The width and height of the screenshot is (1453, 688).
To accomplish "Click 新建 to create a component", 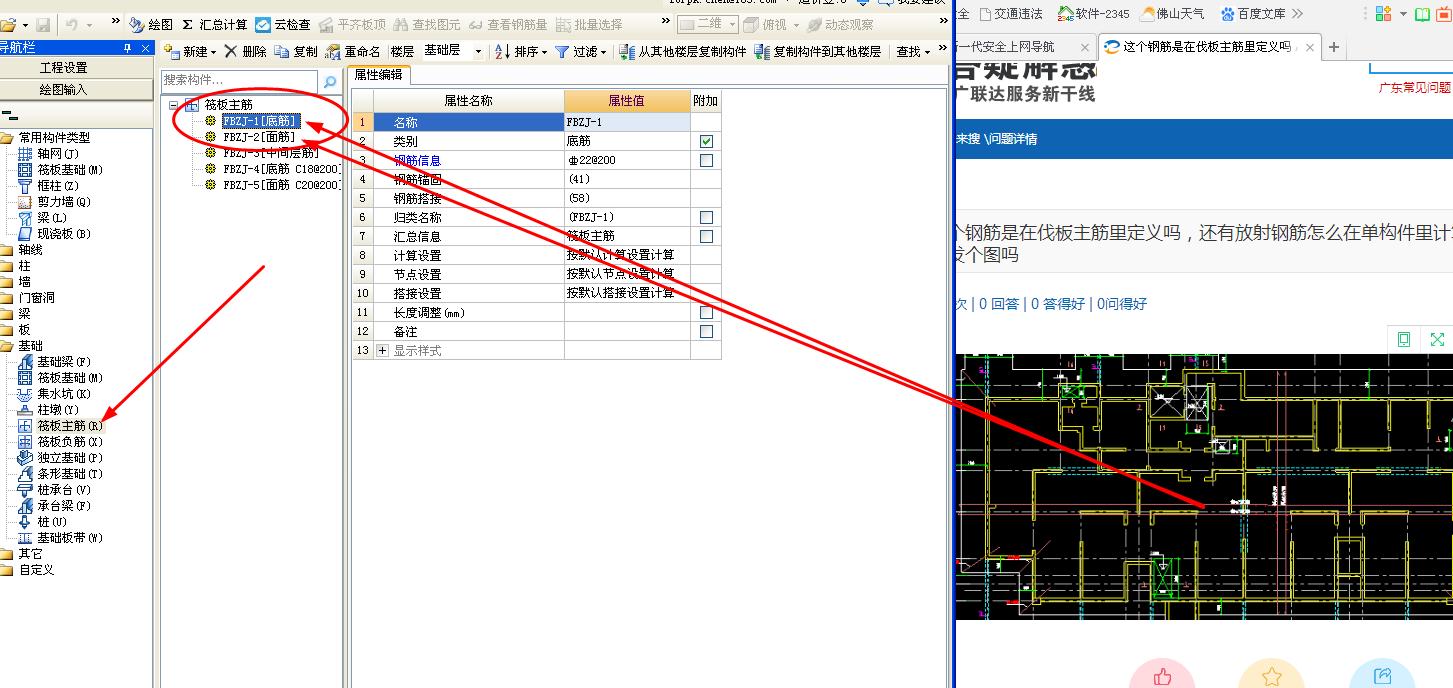I will click(x=190, y=51).
